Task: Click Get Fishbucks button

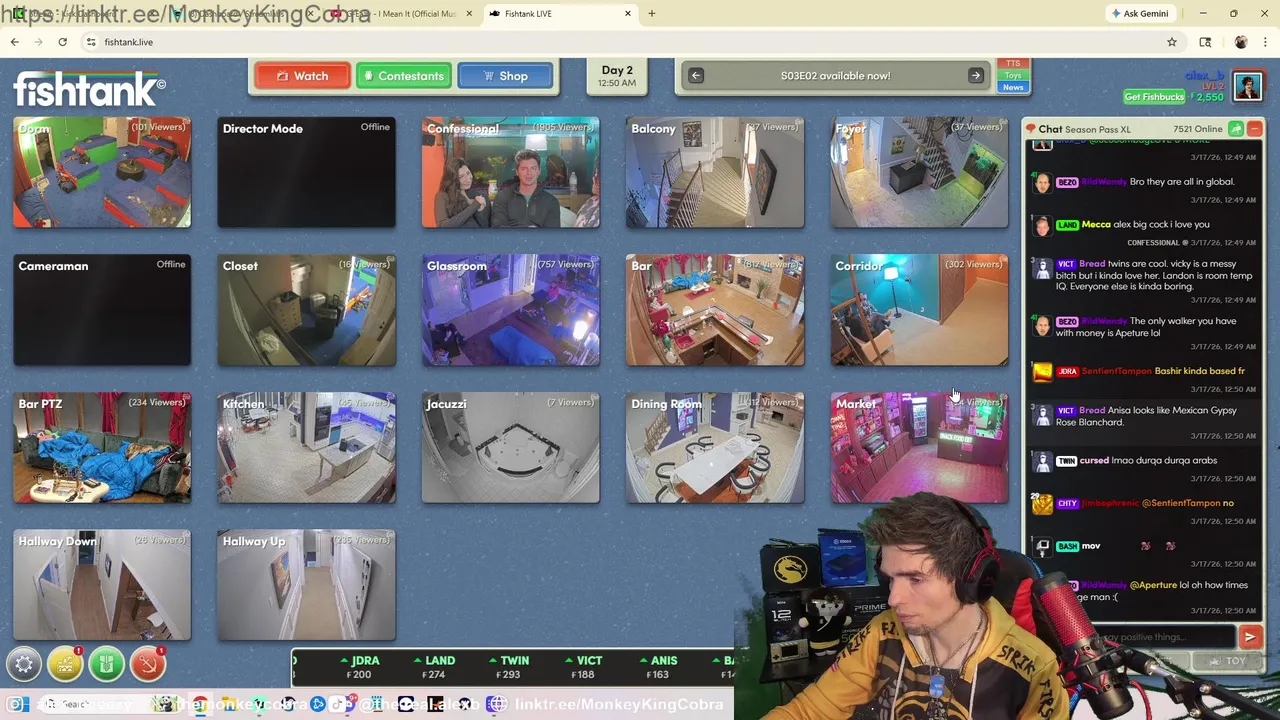Action: pos(1154,97)
